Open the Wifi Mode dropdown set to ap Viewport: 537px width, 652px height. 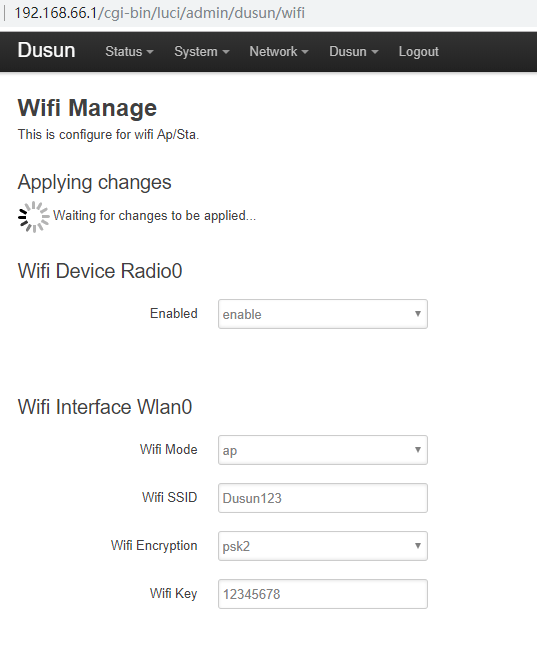coord(323,450)
